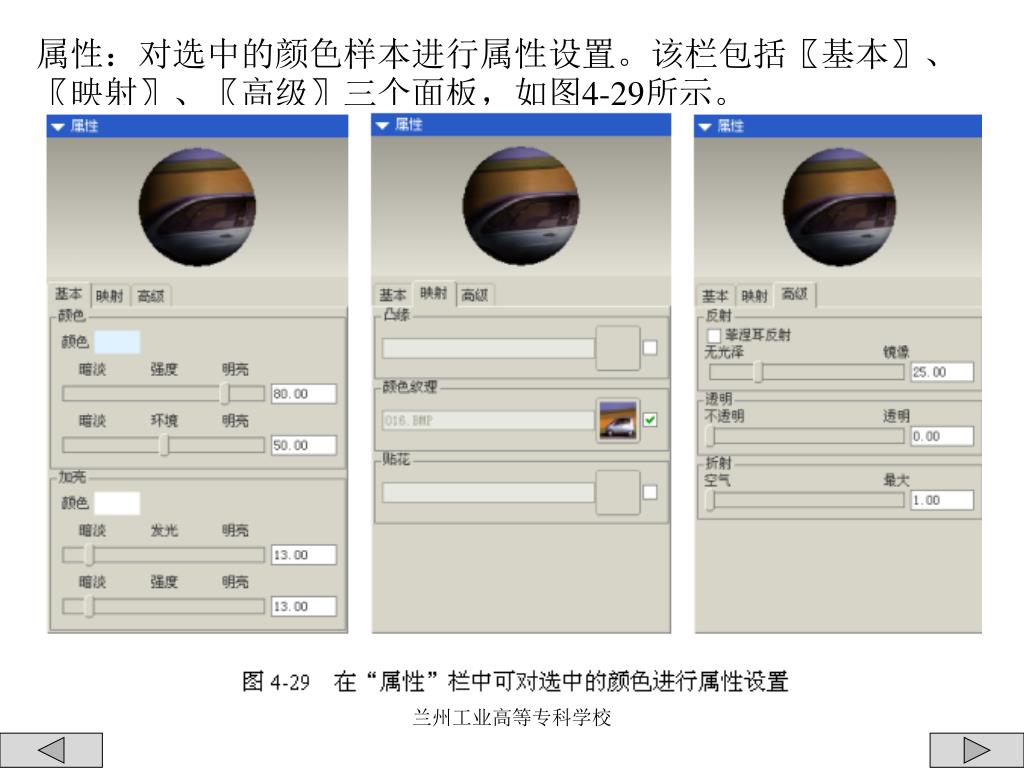
Task: Click the 兰州工业高等专科学校 footer text
Action: [512, 718]
